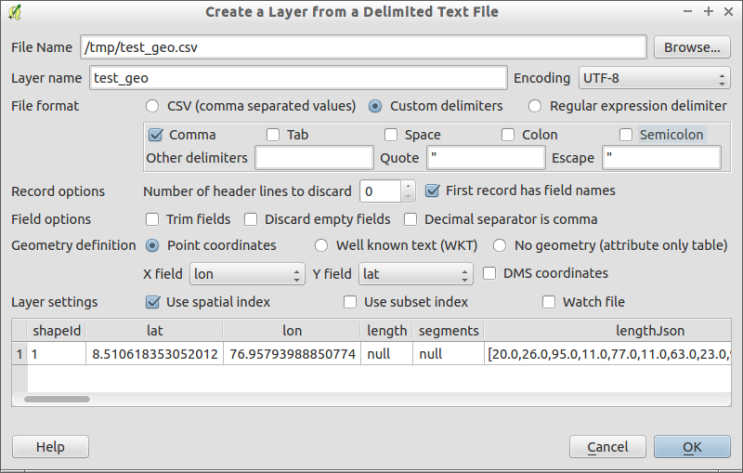
Task: Click the Escape character field
Action: 661,158
